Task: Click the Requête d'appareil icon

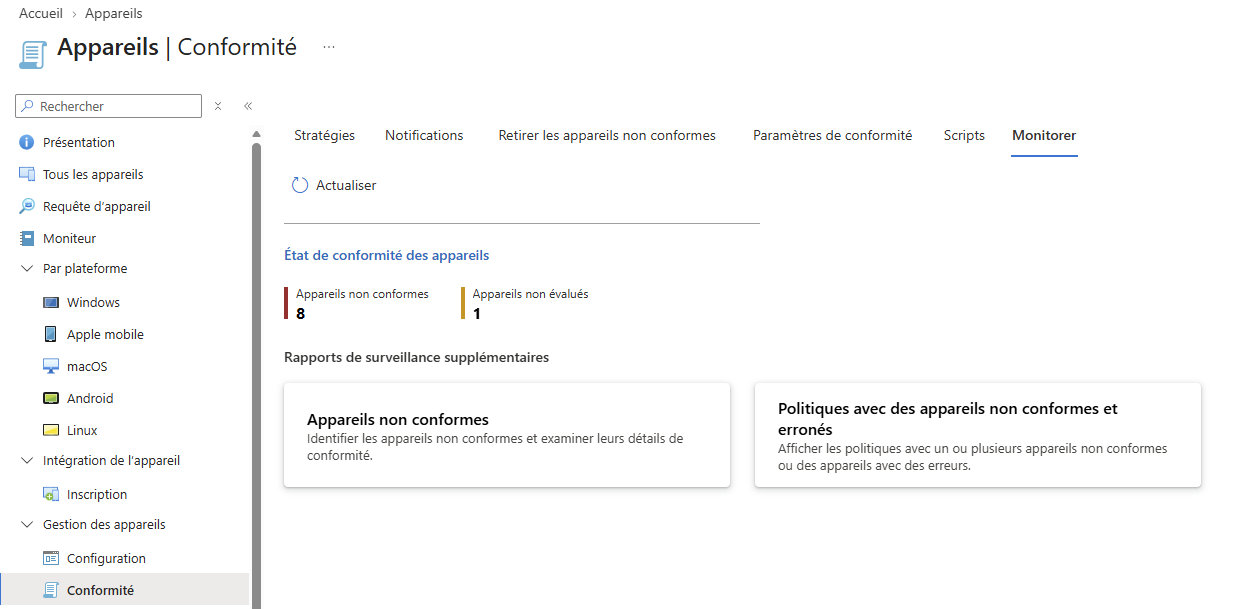Action: pos(27,206)
